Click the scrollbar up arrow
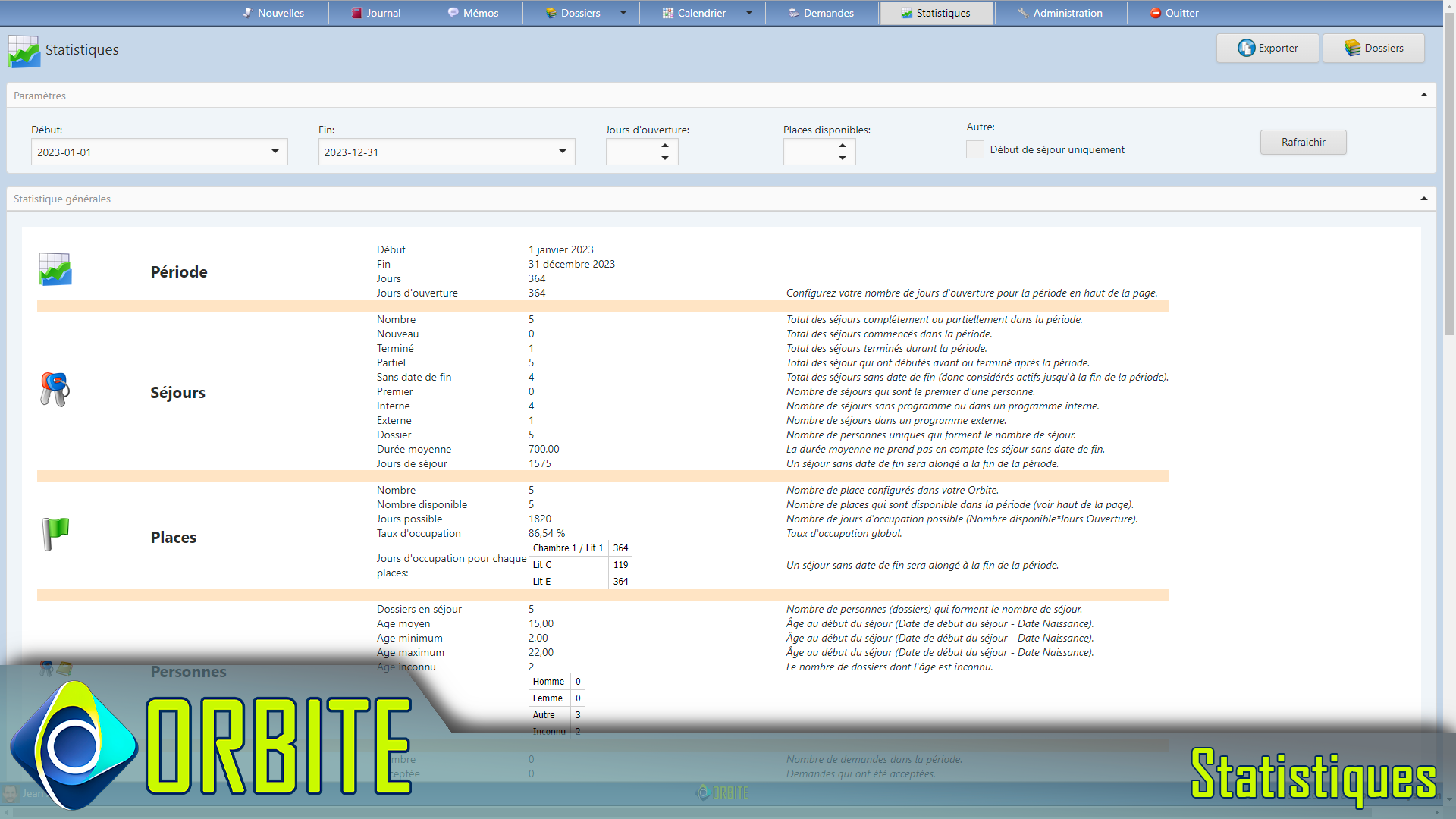 [1449, 6]
